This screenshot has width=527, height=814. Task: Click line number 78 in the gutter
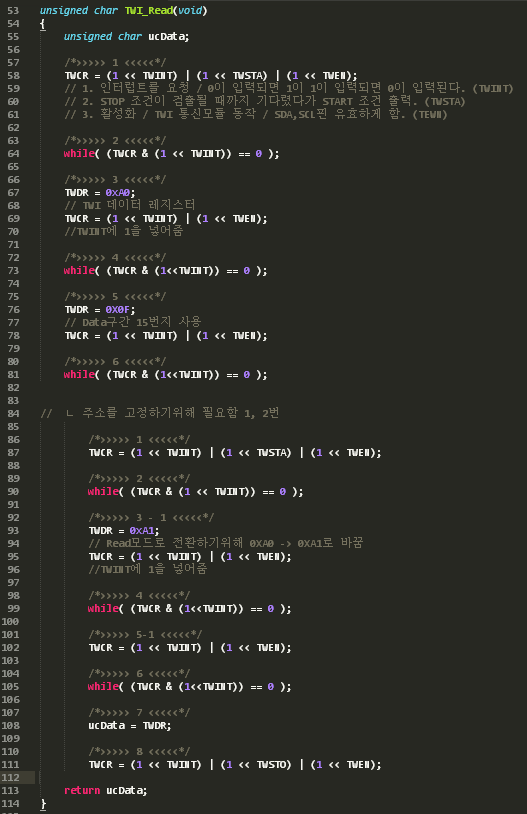[x=13, y=336]
